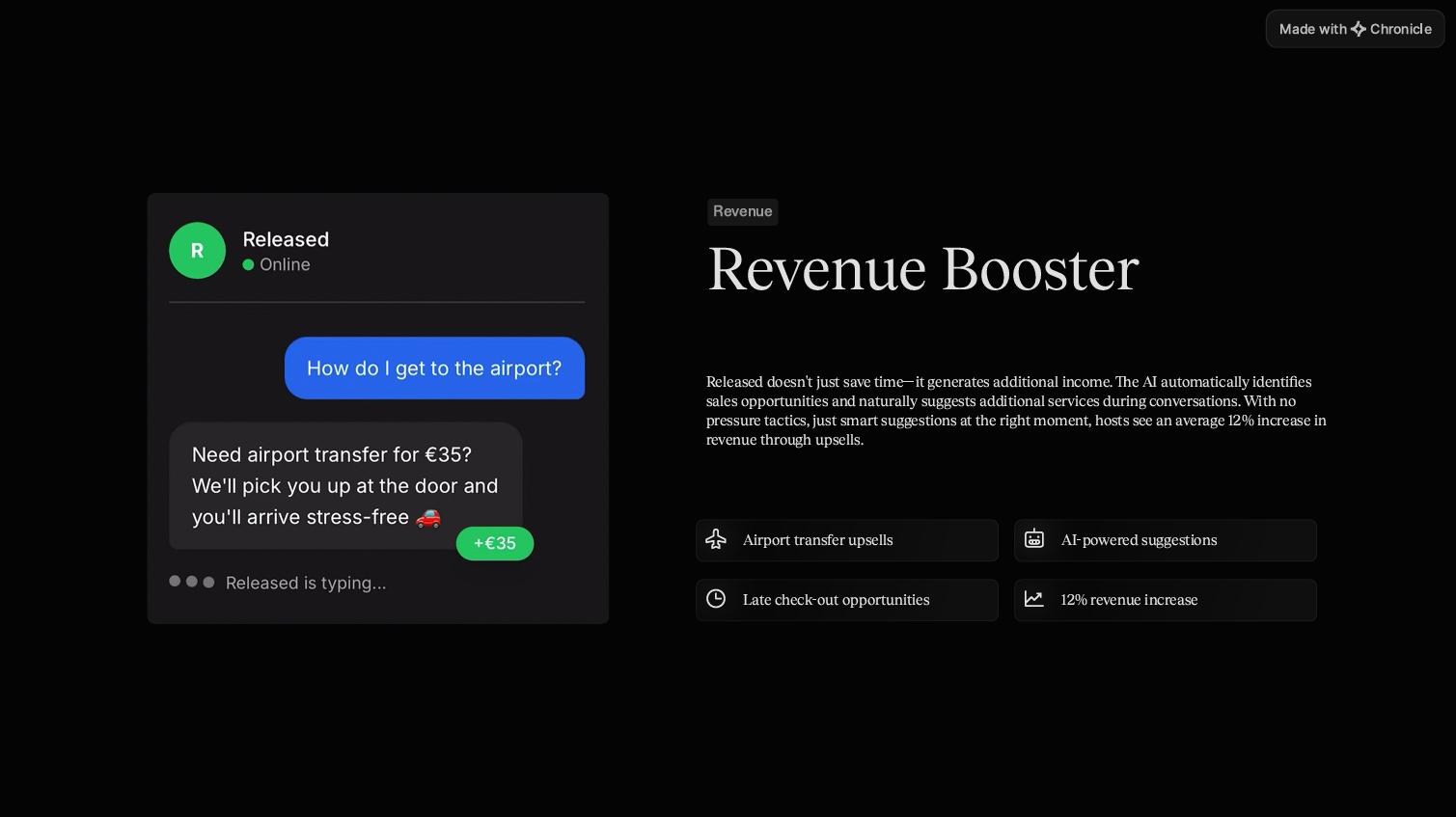Click the green R avatar icon

[197, 251]
